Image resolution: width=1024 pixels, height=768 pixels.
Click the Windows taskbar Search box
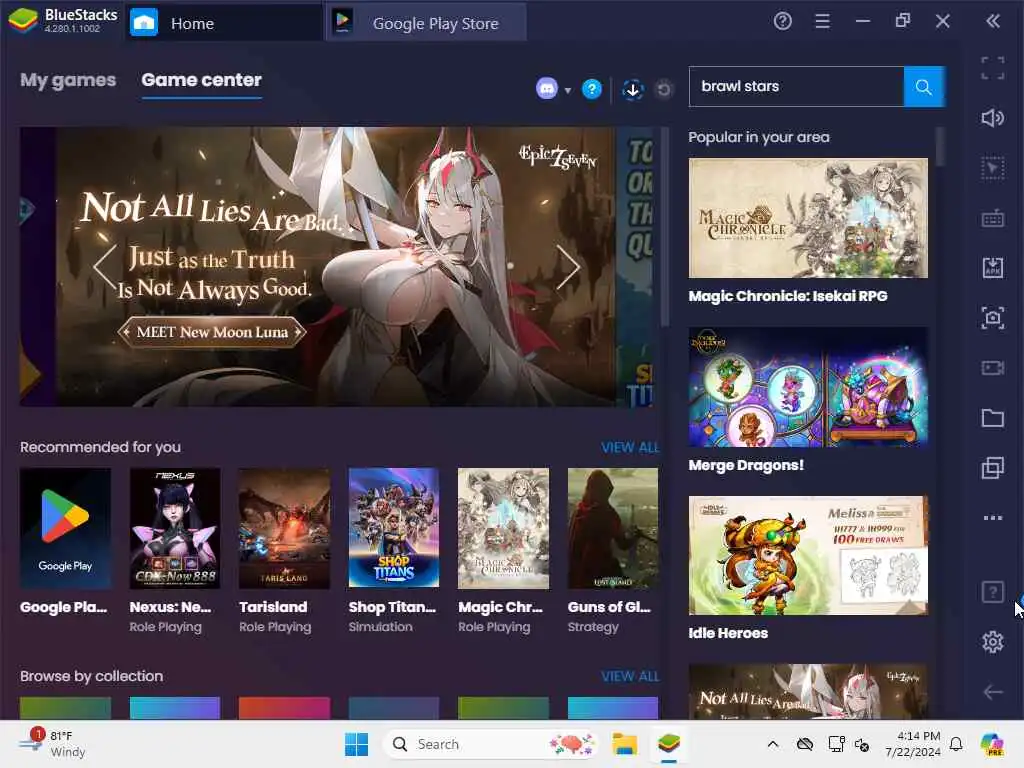click(491, 744)
